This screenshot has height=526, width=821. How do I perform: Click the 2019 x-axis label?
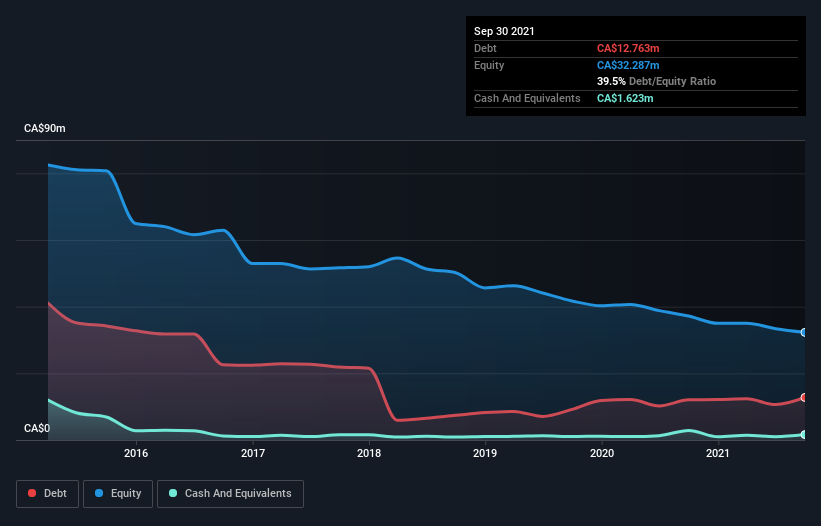485,453
